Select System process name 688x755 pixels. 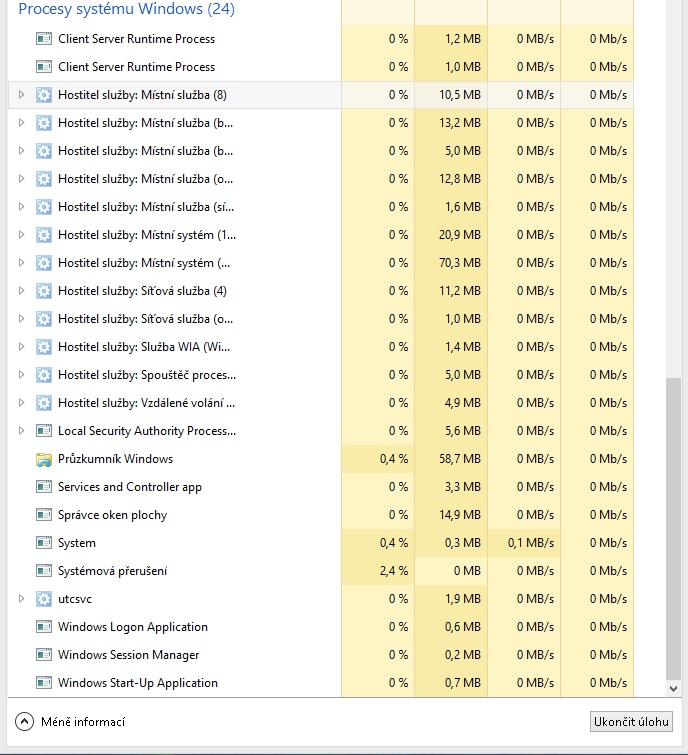(x=77, y=543)
